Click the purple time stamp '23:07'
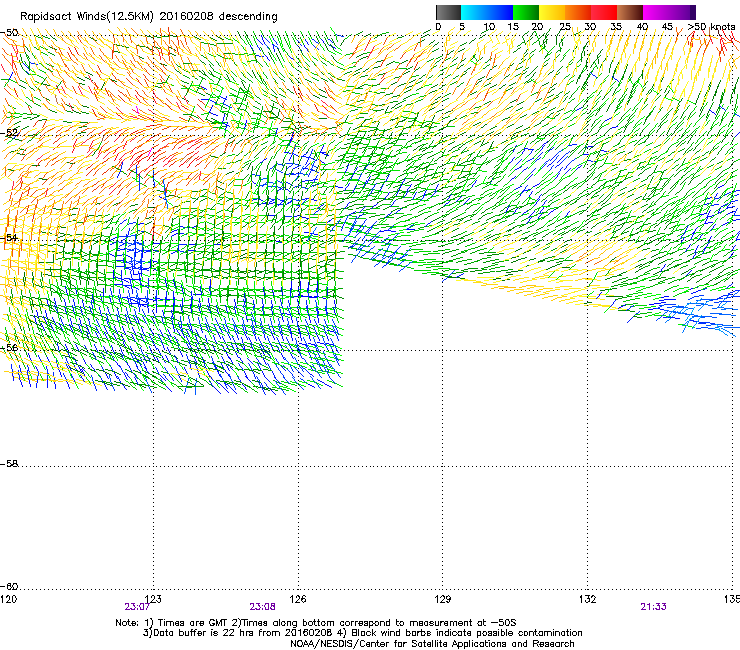Screen dimensions: 740x650 point(137,607)
